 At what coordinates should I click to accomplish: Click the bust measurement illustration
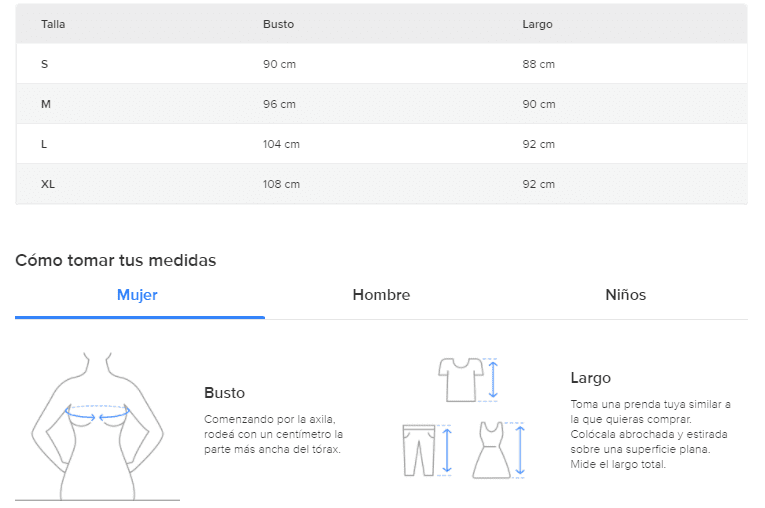pos(97,425)
